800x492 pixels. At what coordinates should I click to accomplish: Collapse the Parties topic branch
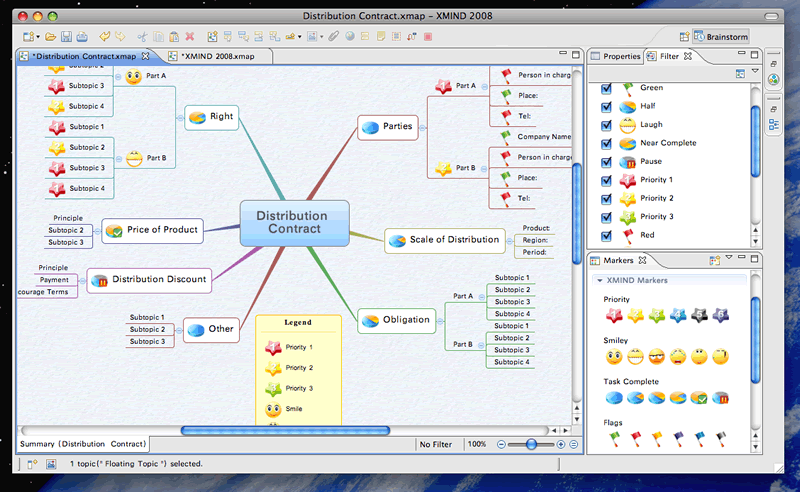point(422,128)
